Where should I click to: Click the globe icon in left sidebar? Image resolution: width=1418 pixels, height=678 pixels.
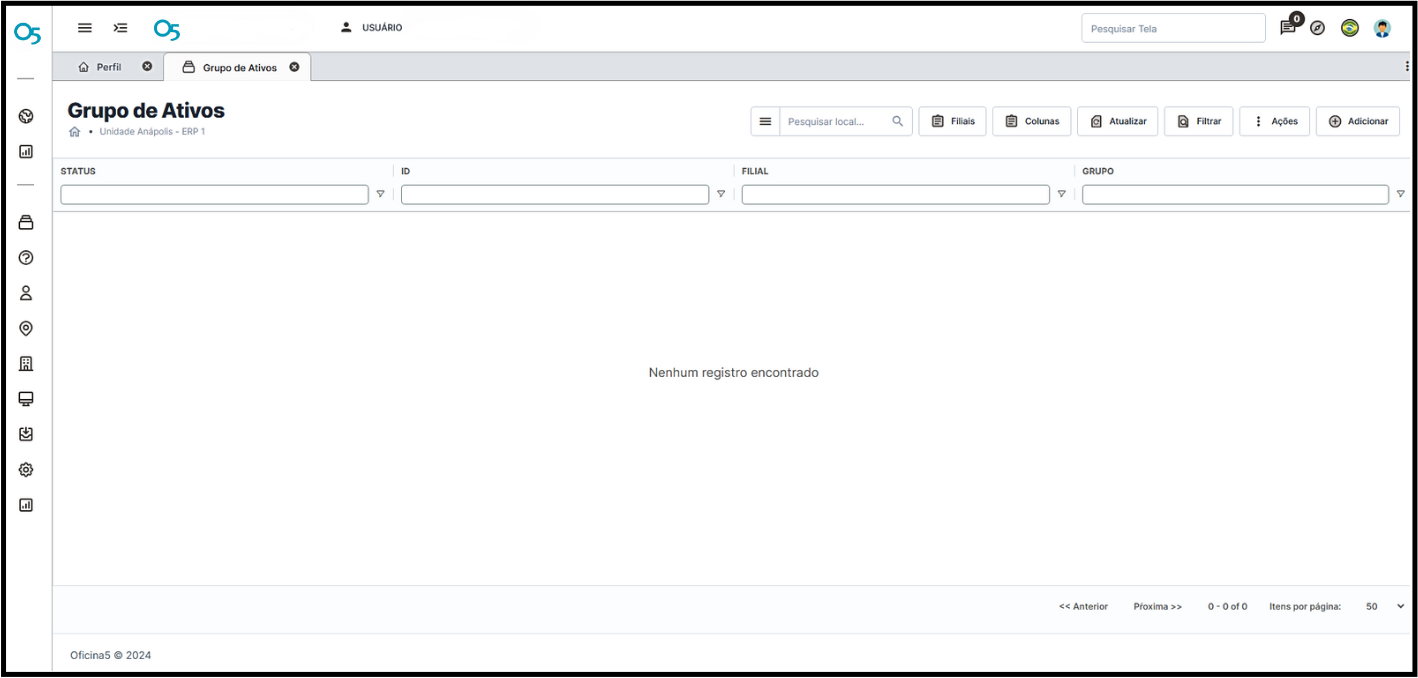pyautogui.click(x=26, y=116)
